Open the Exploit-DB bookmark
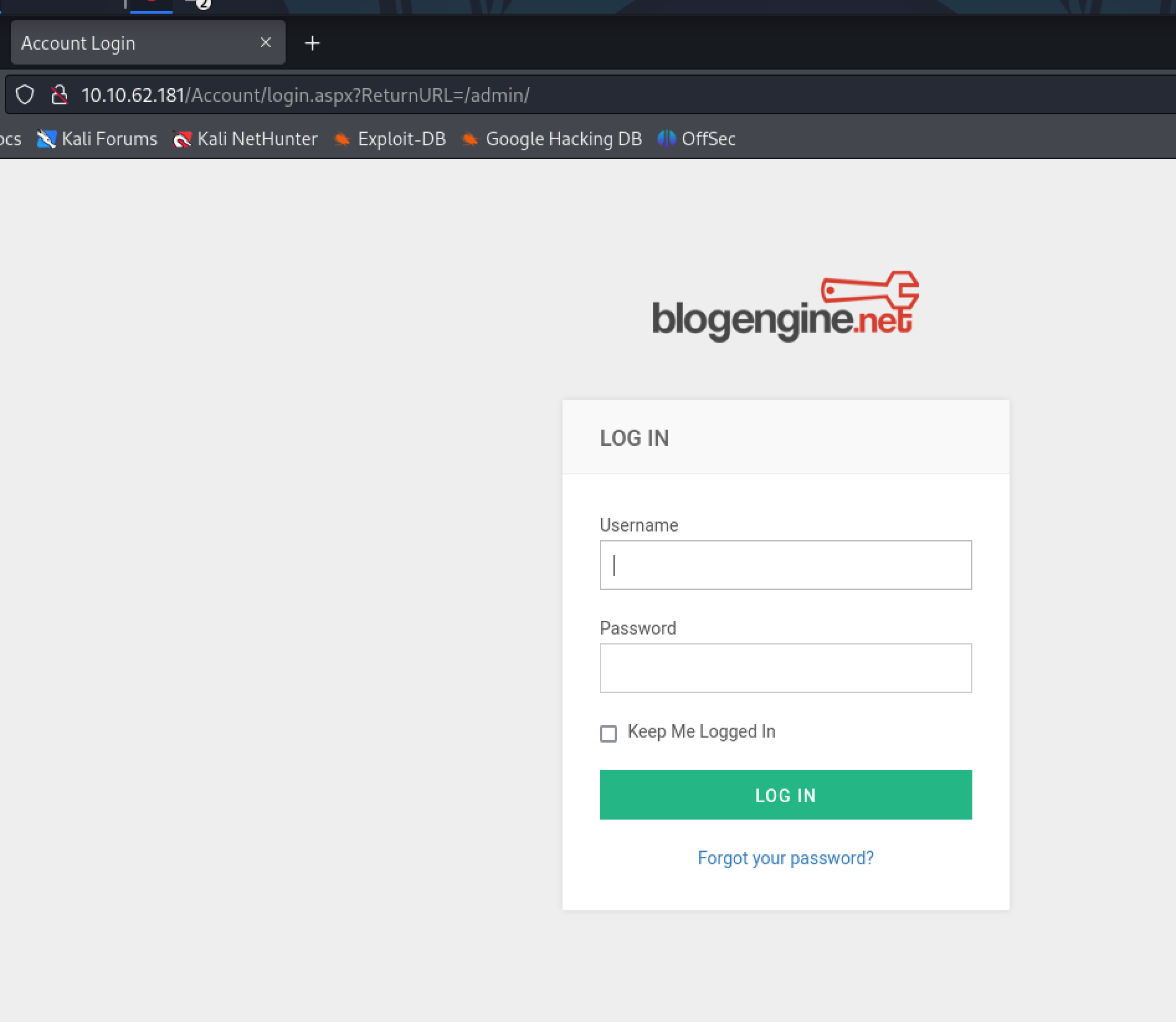 [x=389, y=138]
